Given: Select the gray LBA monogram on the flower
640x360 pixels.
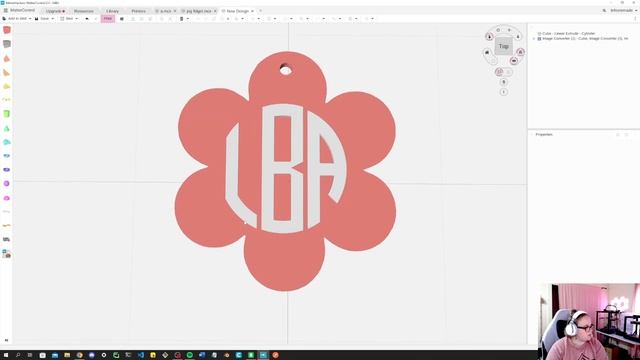Looking at the screenshot, I should [x=286, y=169].
